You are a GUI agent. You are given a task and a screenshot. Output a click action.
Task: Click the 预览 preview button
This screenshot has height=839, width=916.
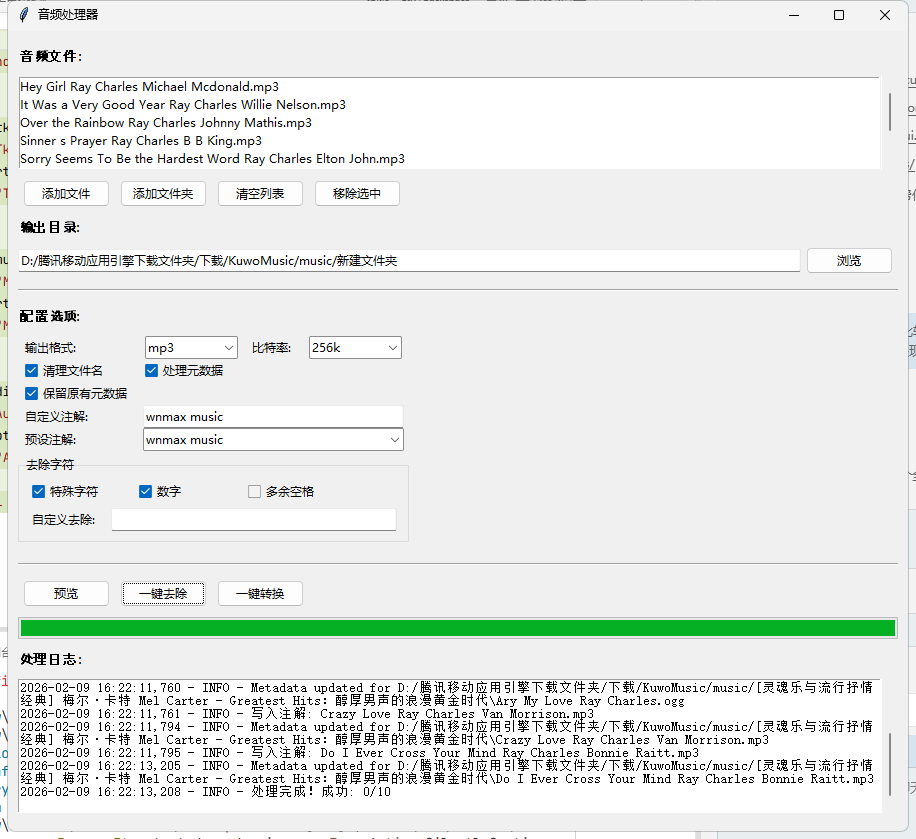tap(66, 592)
